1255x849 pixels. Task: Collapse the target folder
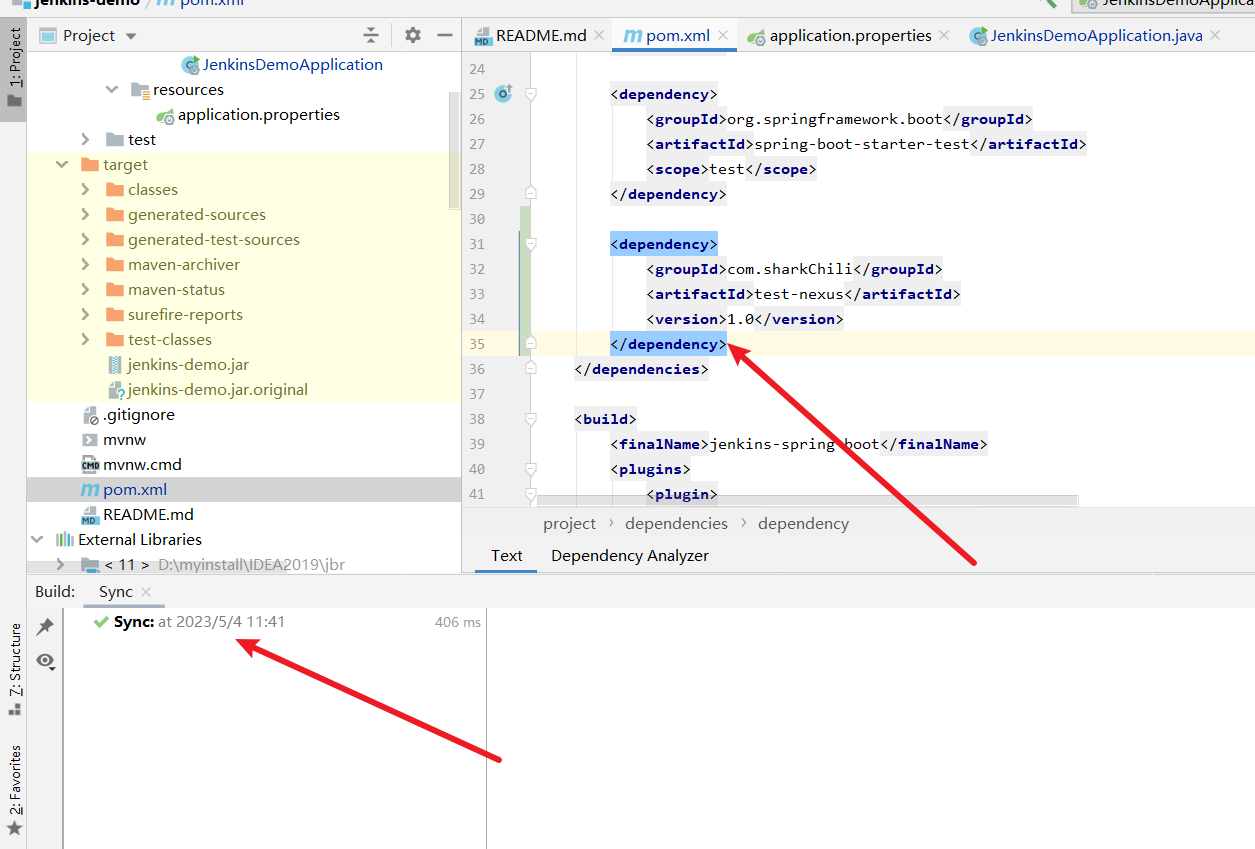[63, 165]
